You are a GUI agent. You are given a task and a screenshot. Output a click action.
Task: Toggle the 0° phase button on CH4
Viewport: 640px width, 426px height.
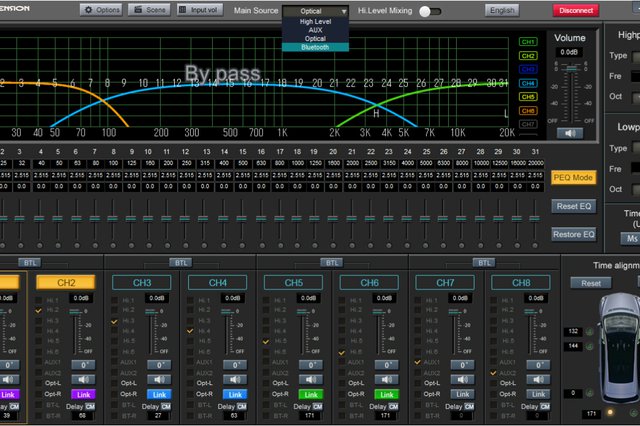(x=233, y=365)
